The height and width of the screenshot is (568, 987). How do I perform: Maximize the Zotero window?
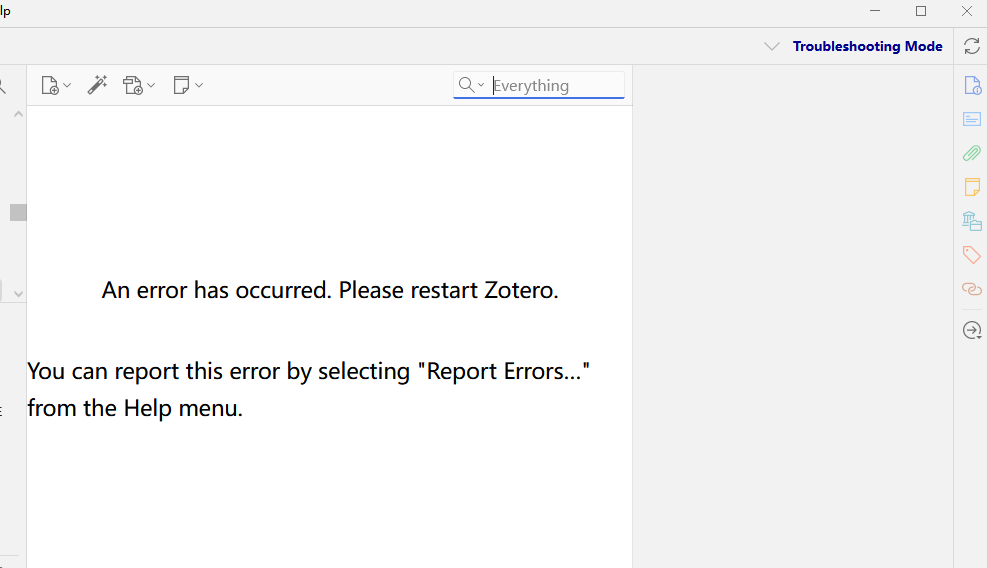tap(921, 11)
